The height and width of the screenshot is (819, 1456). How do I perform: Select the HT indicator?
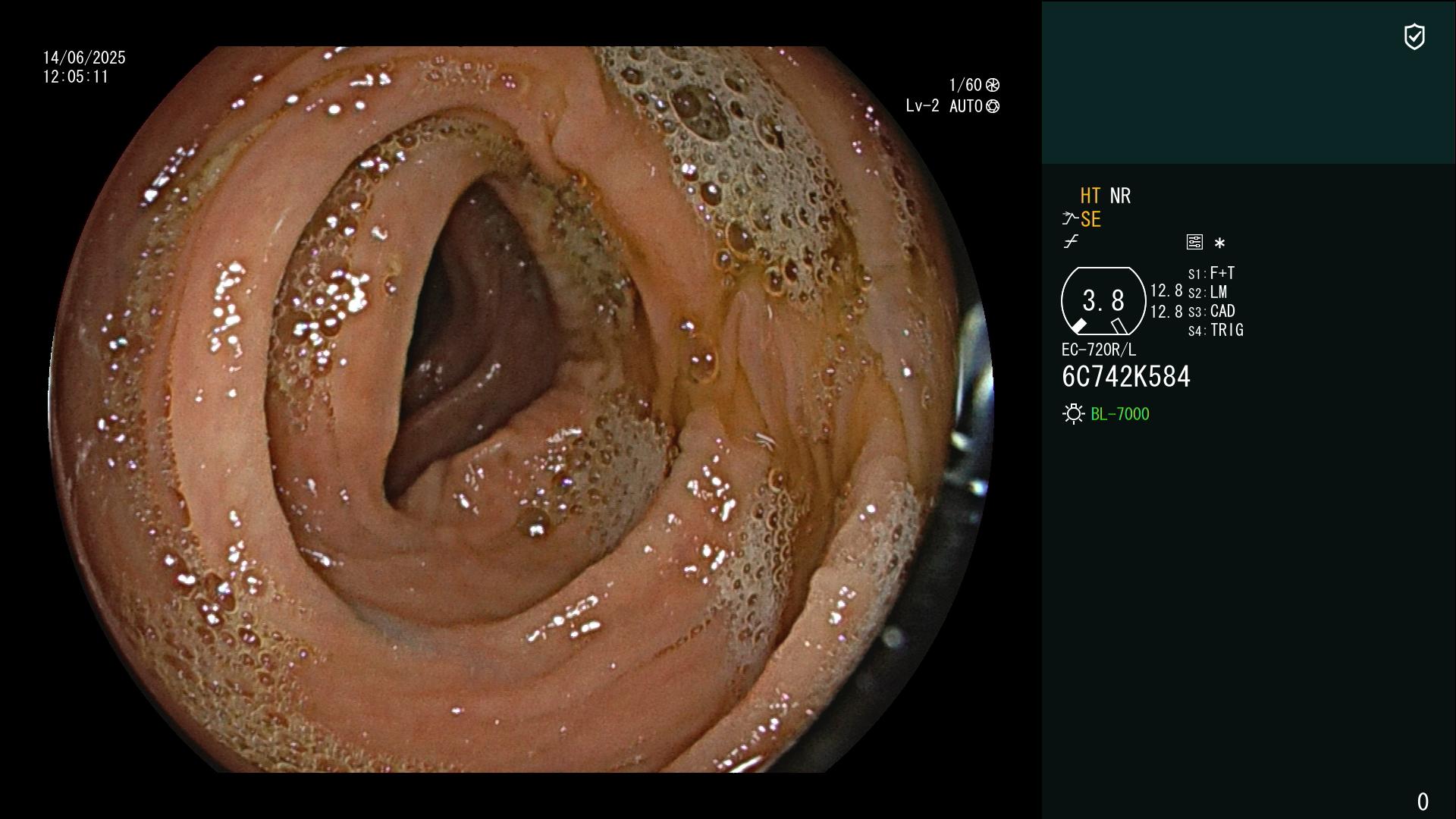click(1090, 196)
